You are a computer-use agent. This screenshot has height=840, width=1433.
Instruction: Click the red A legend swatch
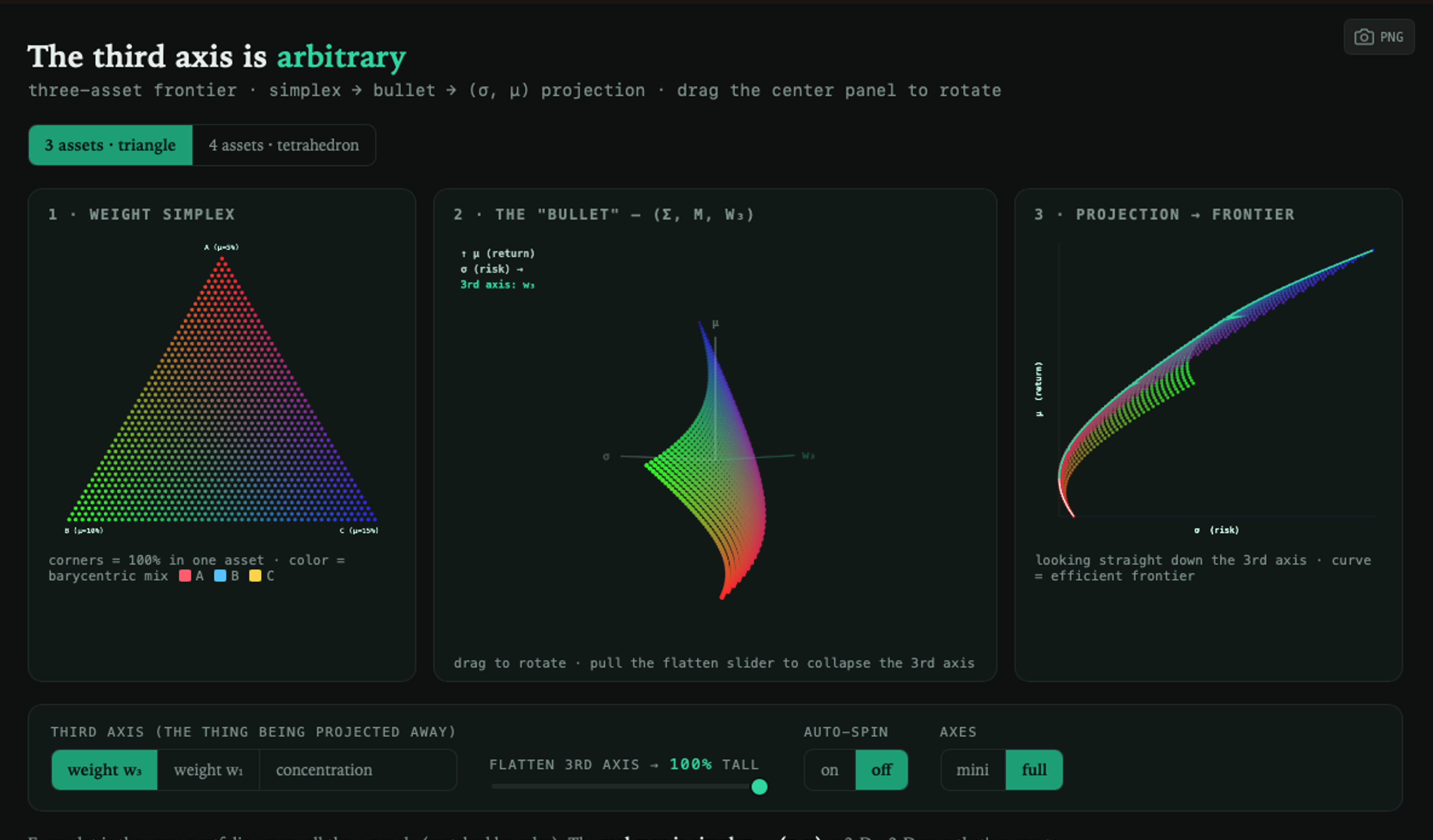185,576
